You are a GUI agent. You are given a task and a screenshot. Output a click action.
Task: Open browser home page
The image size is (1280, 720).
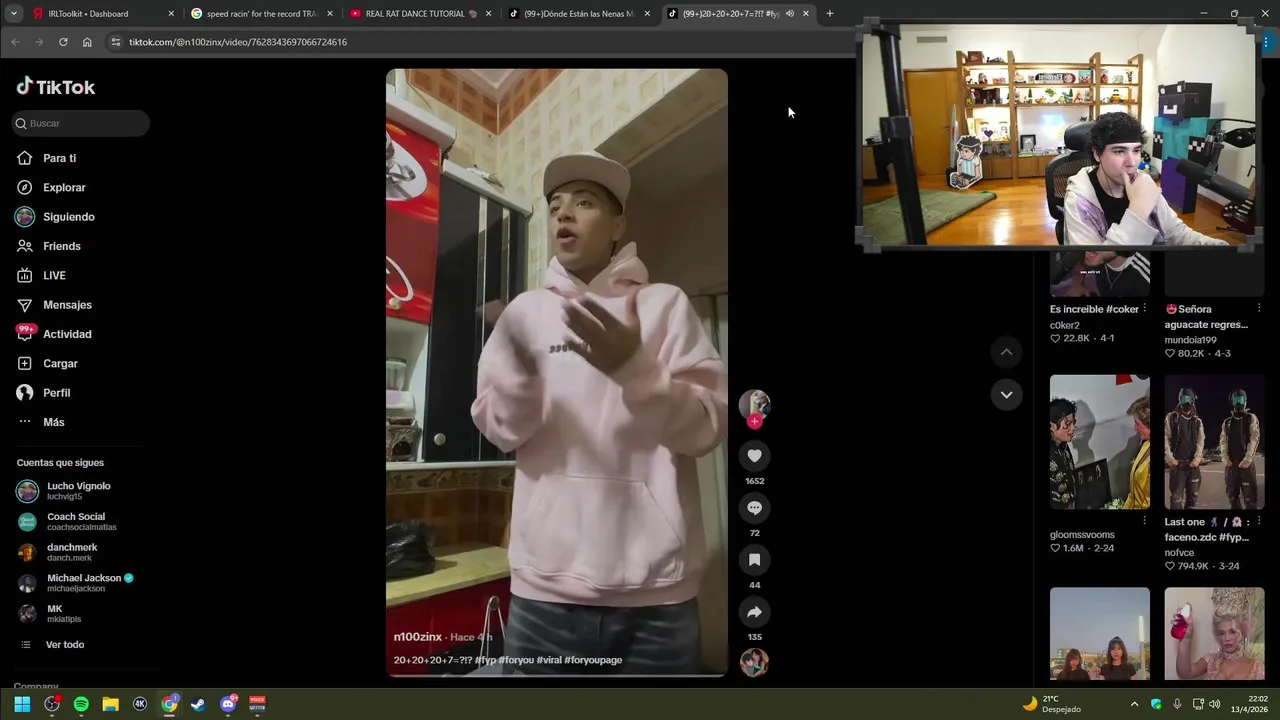pos(87,42)
